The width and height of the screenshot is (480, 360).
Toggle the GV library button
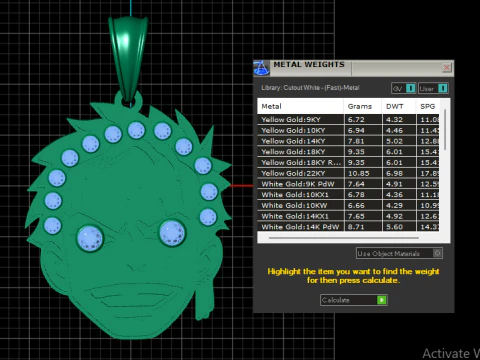pyautogui.click(x=403, y=88)
